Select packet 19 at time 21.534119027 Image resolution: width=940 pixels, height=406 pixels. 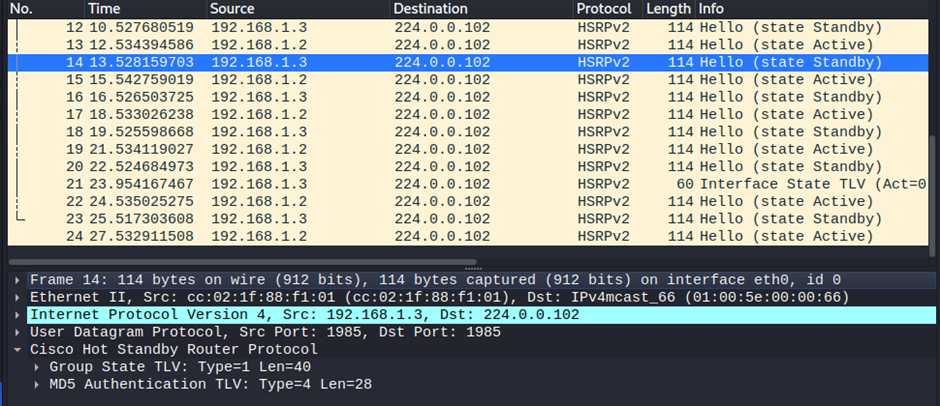(468, 149)
